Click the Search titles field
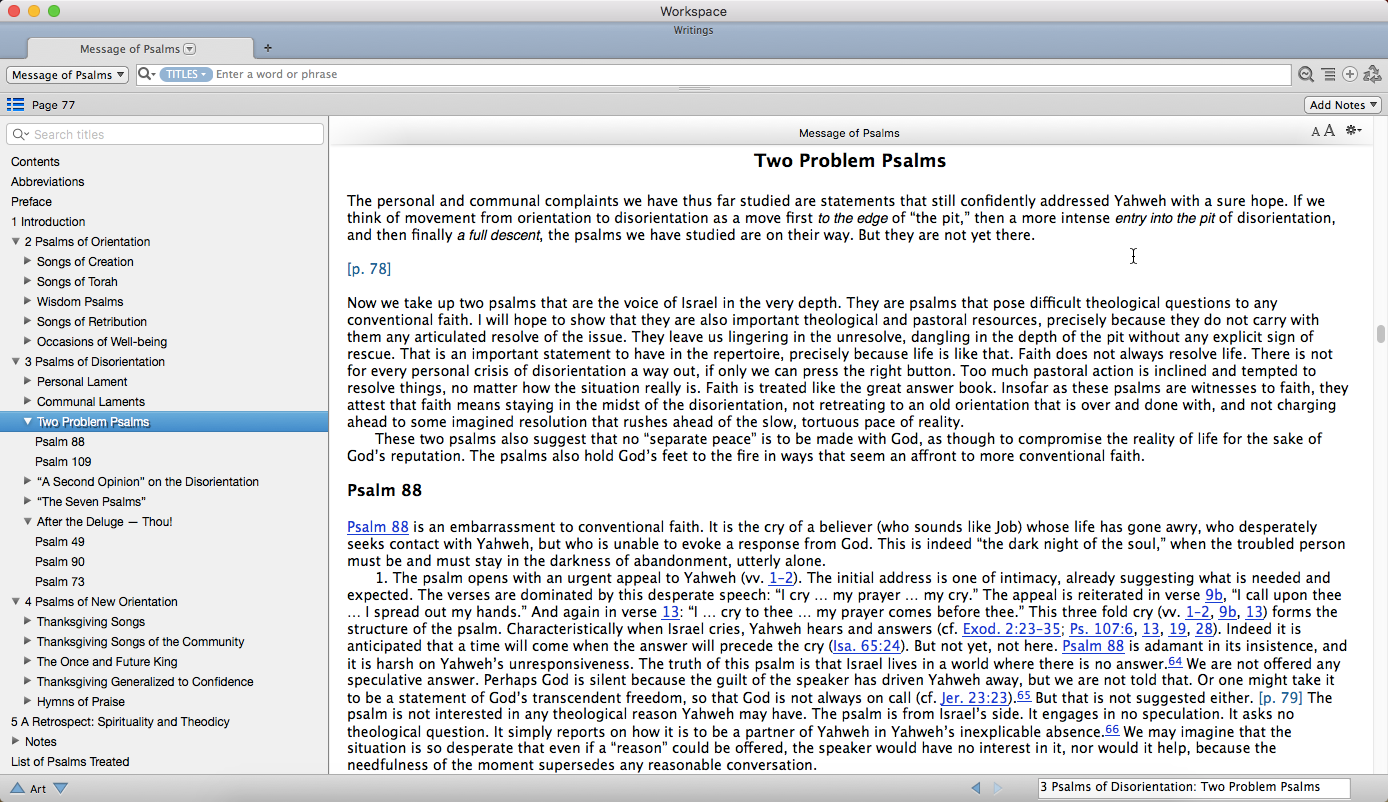 click(x=165, y=134)
